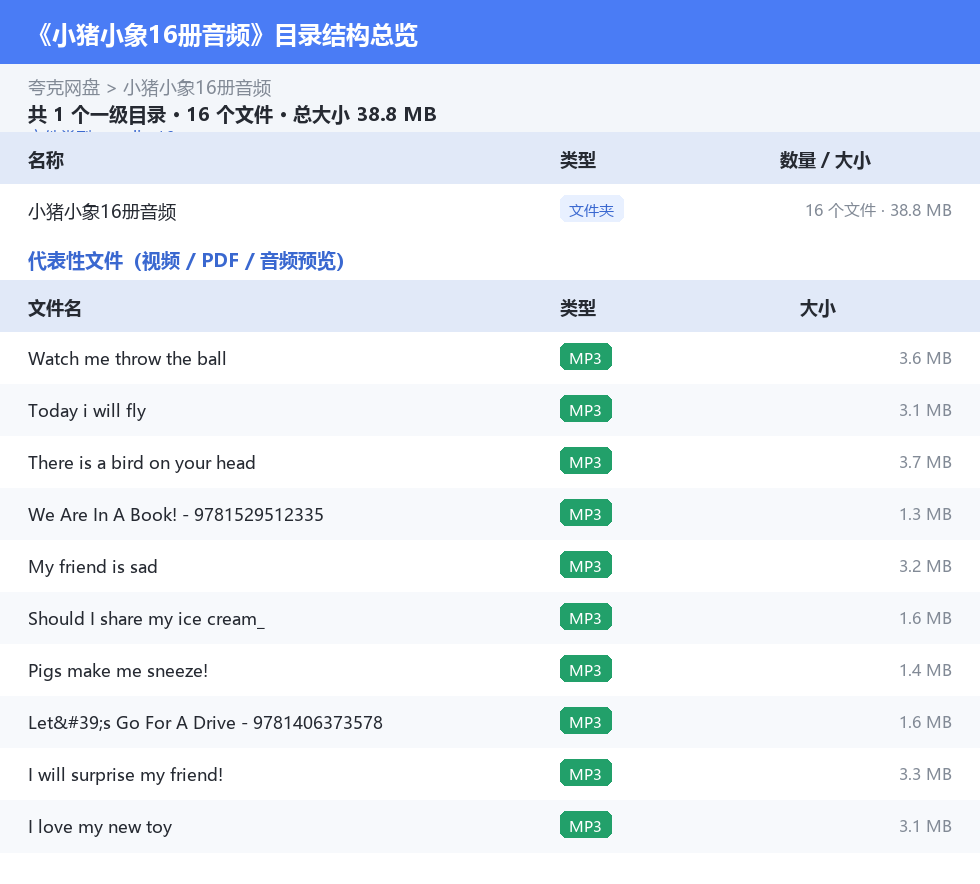Click the 夸克网盘 breadcrumb
The image size is (980, 884).
(64, 88)
